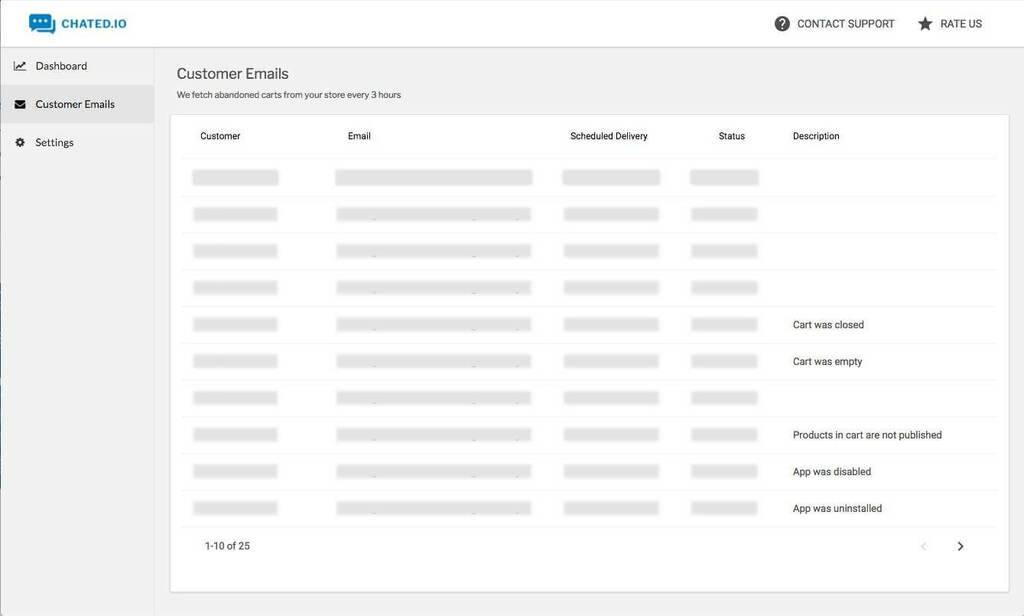
Task: Open the Settings menu item
Action: [77, 142]
